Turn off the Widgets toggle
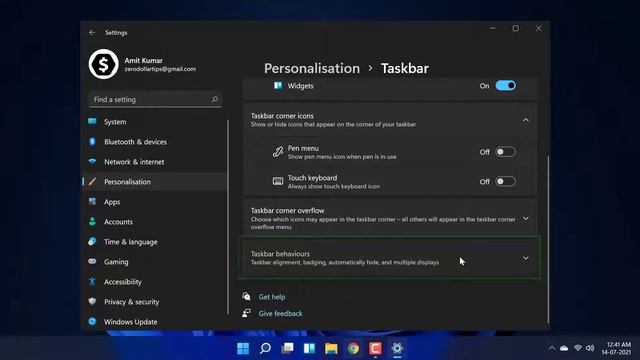 point(506,86)
